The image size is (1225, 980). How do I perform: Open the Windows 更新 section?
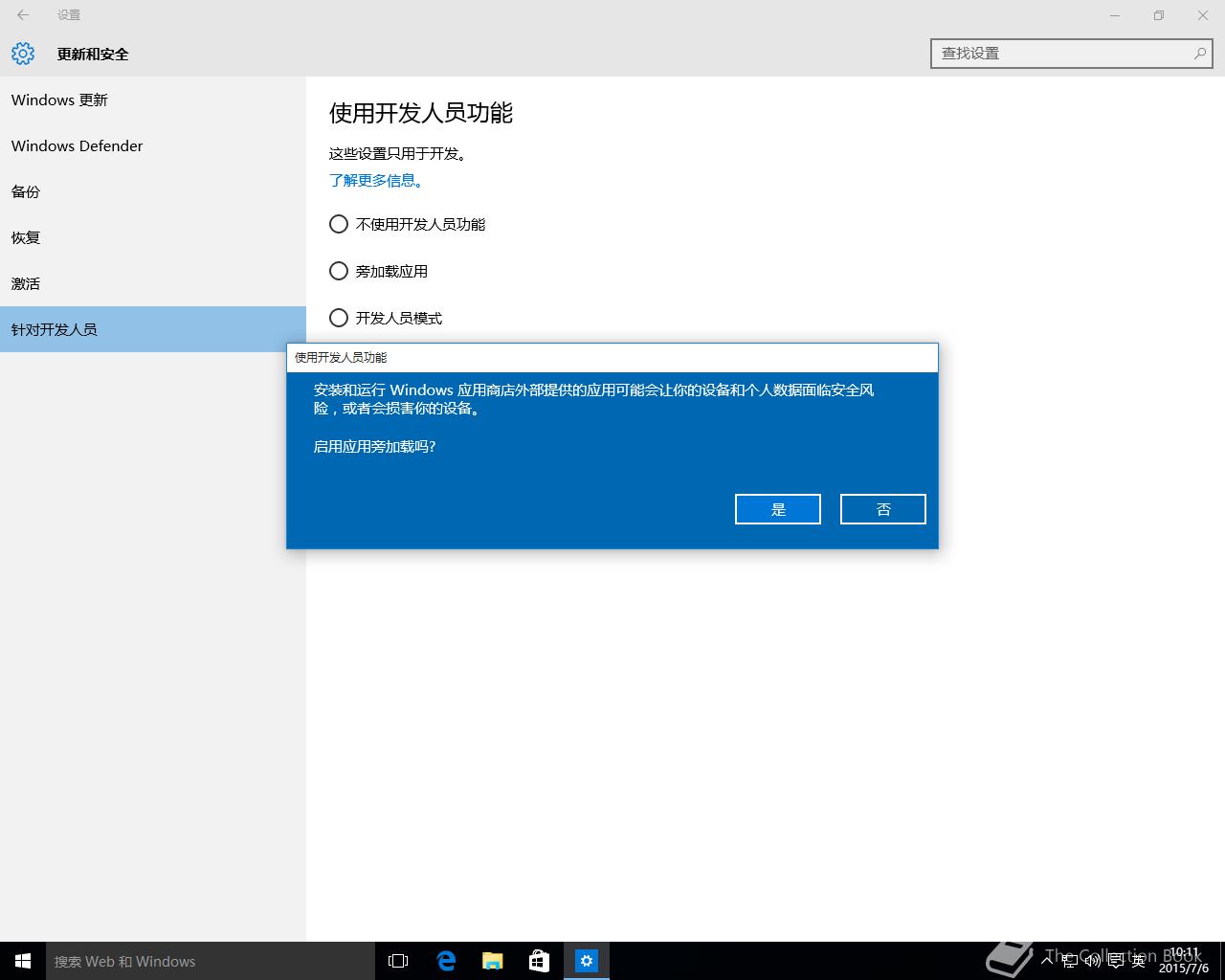[153, 100]
